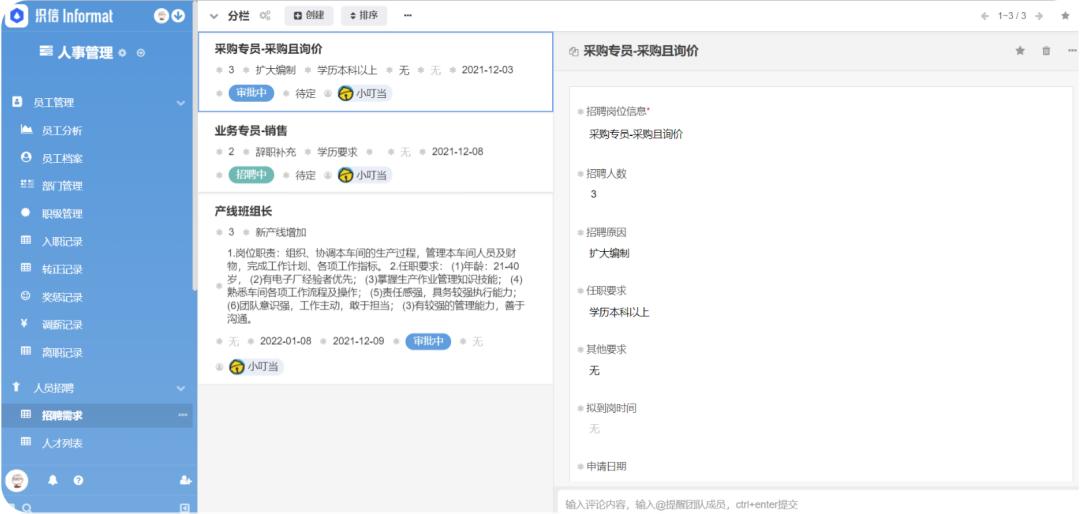This screenshot has width=1080, height=514.
Task: Open 入职记录 in sidebar
Action: 62,241
